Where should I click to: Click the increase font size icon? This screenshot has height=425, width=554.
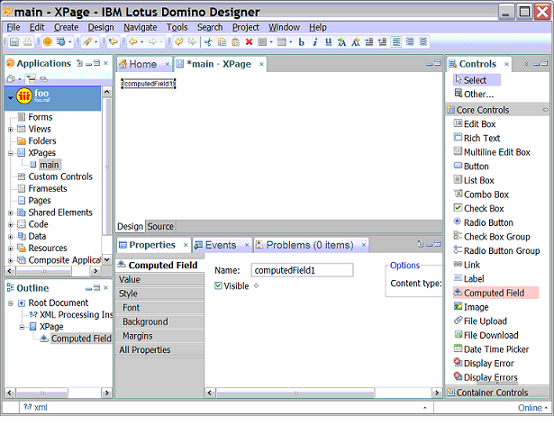tap(342, 42)
